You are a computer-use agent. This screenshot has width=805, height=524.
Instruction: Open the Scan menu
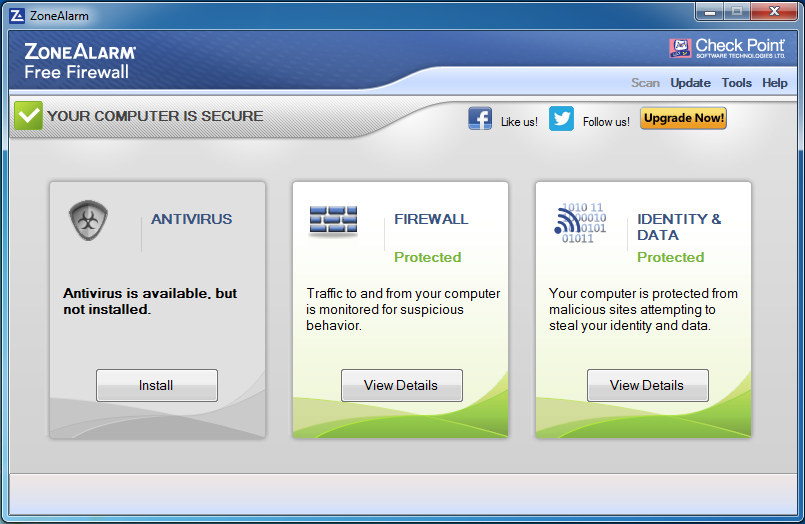coord(645,83)
